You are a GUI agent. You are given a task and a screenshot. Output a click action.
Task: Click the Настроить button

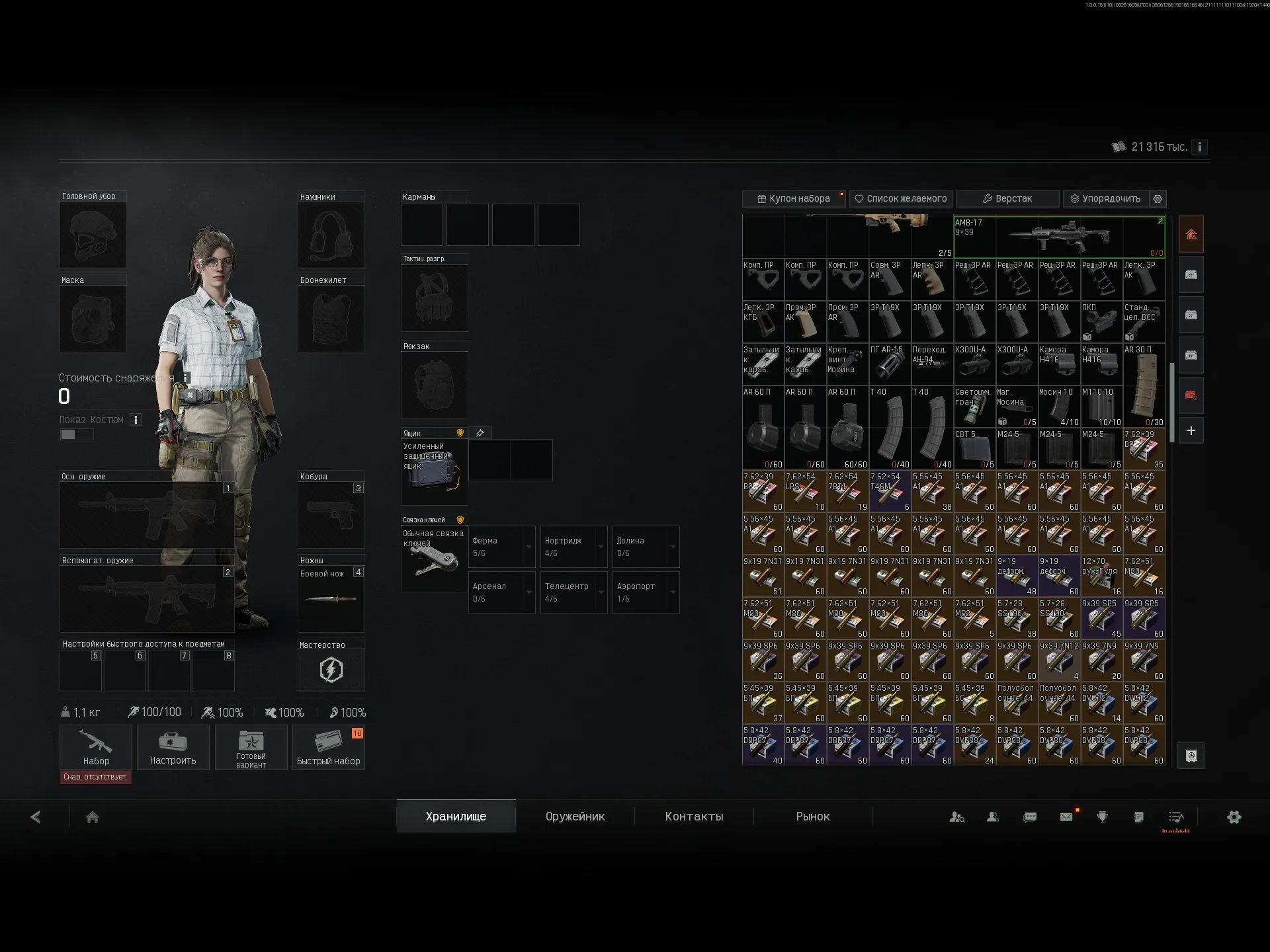coord(173,747)
